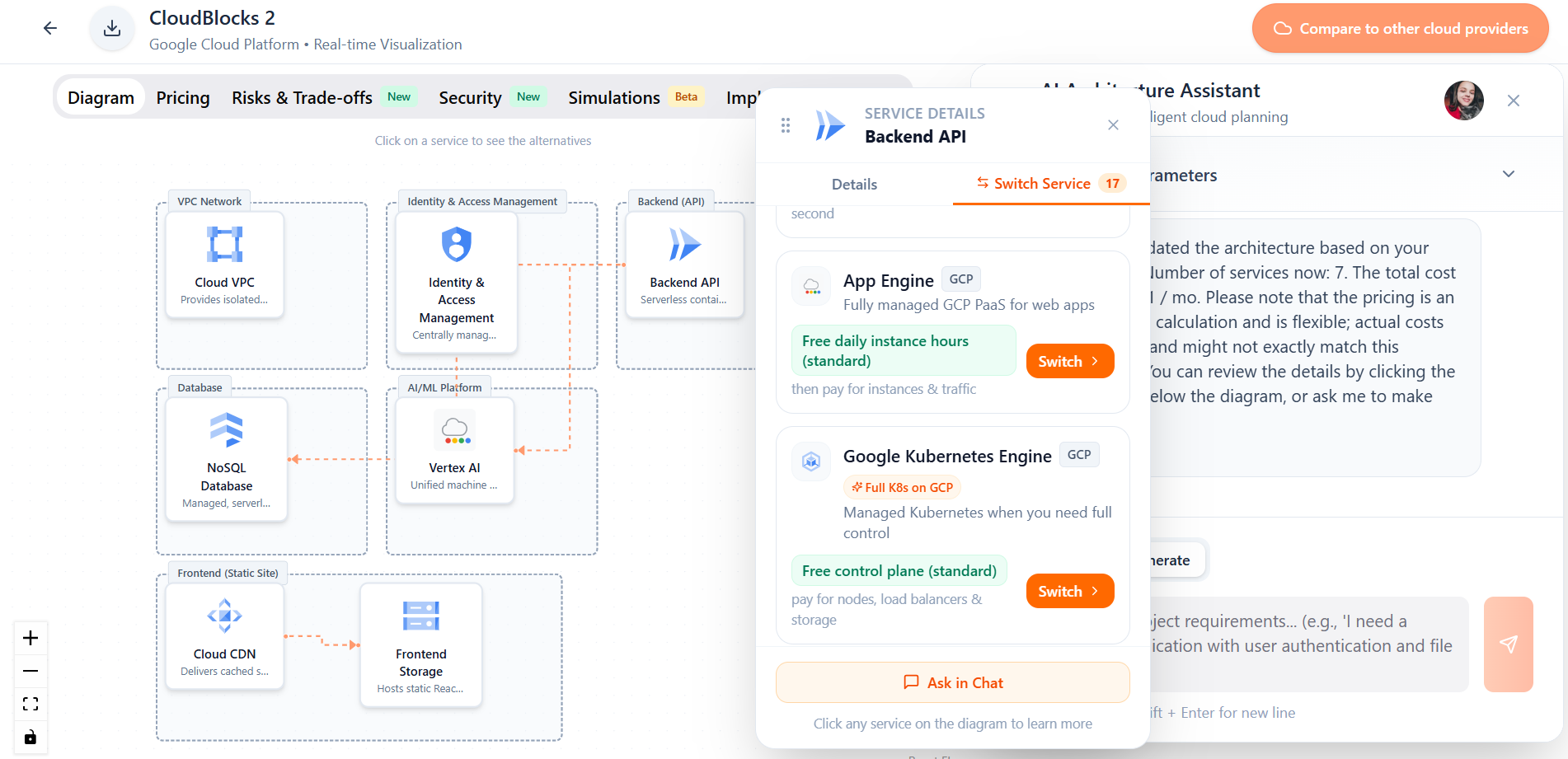The height and width of the screenshot is (759, 1568).
Task: Click the NoSQL Database node icon
Action: tap(226, 430)
